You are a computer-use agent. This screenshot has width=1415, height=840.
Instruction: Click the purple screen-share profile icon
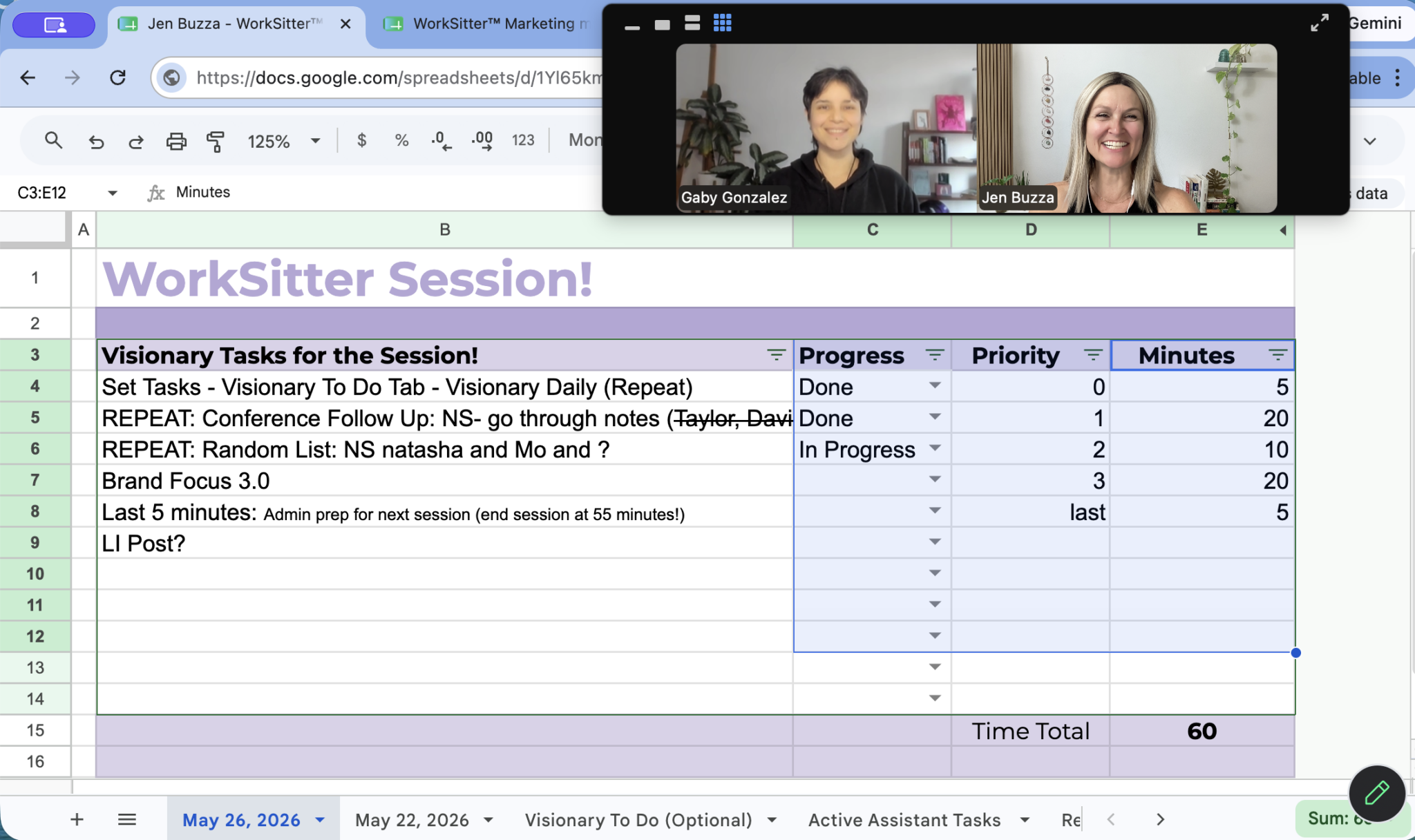click(54, 25)
